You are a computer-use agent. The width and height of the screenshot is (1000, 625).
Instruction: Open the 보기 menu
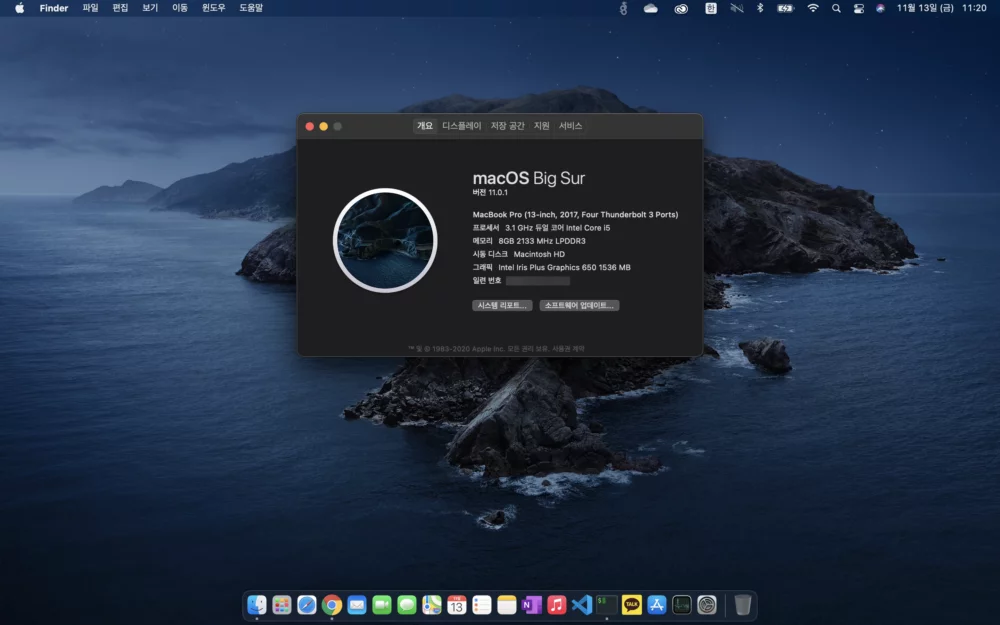point(150,8)
